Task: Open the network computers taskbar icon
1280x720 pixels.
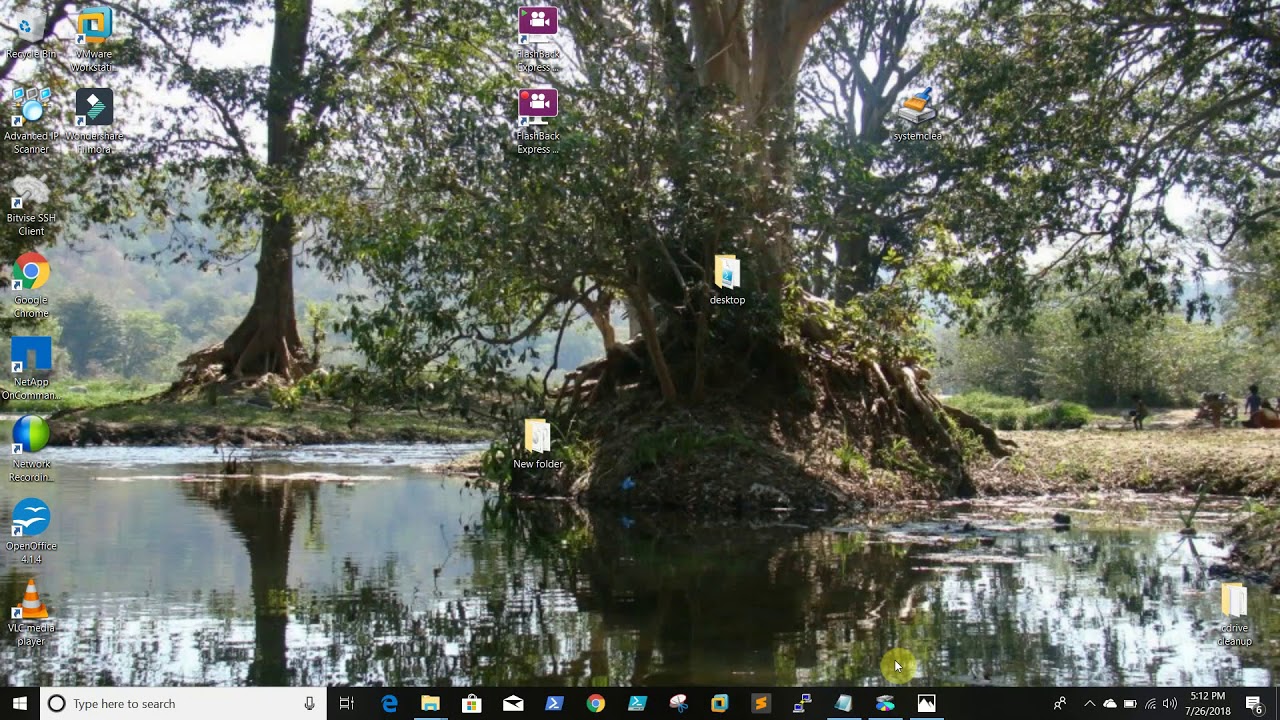Action: pos(802,704)
